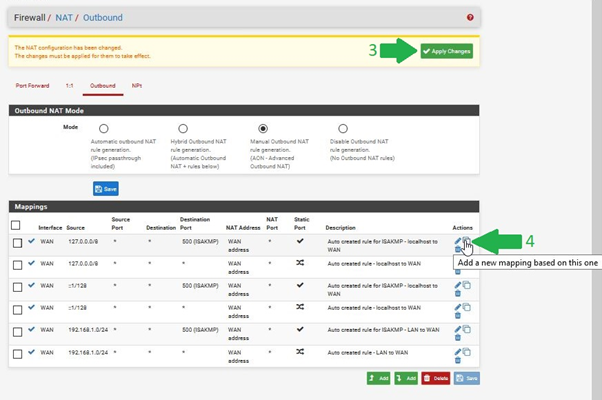
Task: Follow the Firewall breadcrumb link
Action: 29,17
